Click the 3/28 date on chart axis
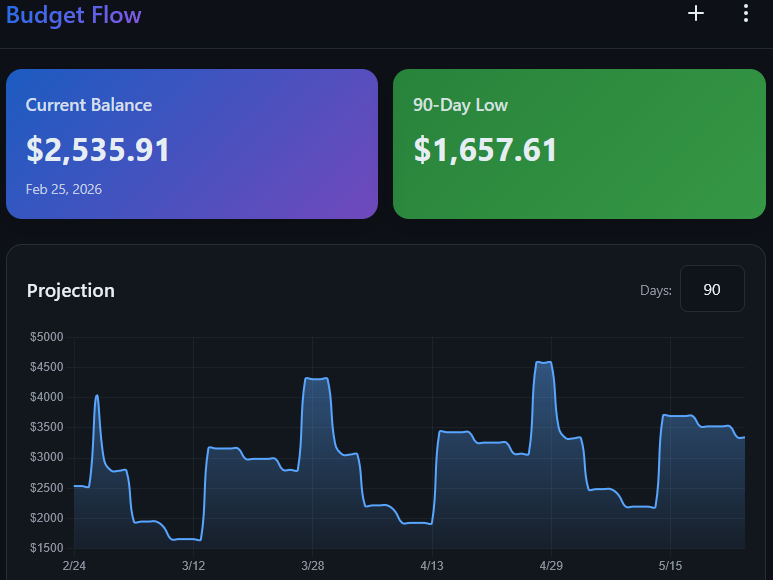773x580 pixels. 313,565
